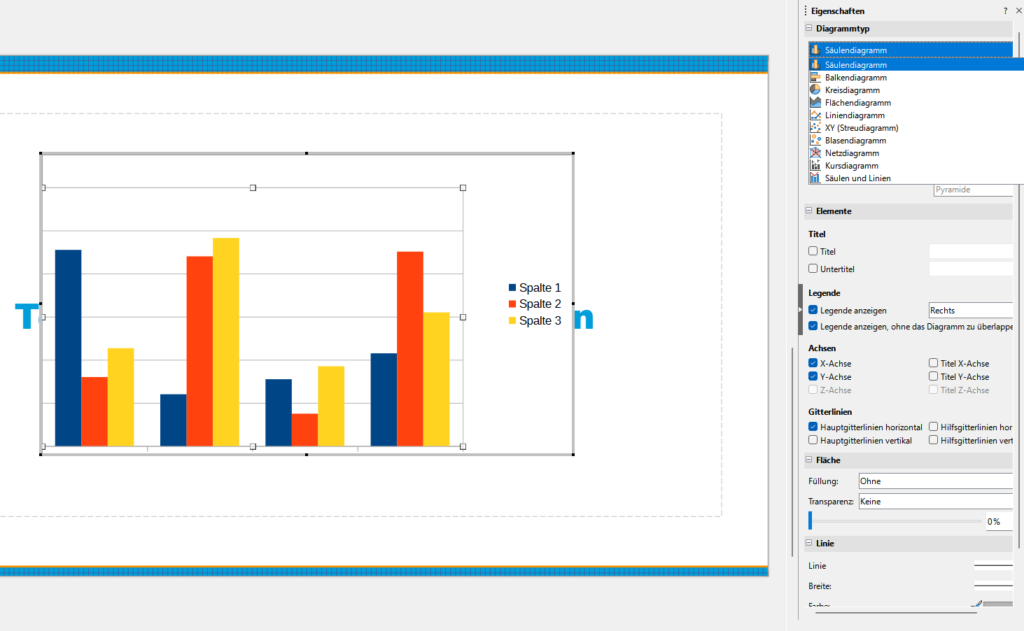This screenshot has height=631, width=1024.
Task: Choose XY (Streudiagramm) scatter icon
Action: [815, 128]
